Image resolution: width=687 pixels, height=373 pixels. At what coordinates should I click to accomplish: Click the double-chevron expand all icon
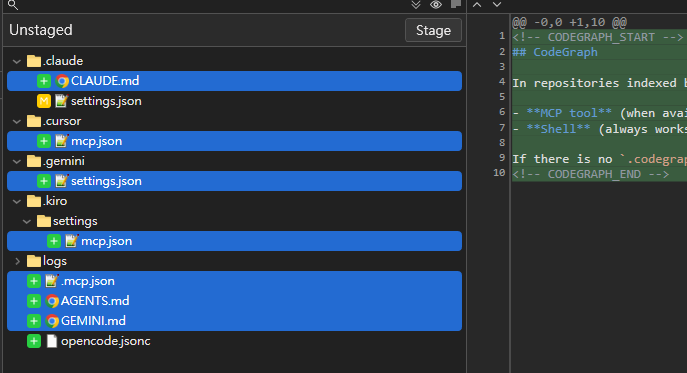416,5
